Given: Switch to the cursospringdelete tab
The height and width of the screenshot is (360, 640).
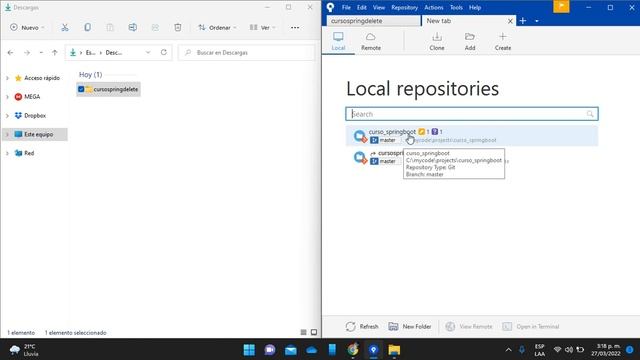Looking at the screenshot, I should pos(373,20).
